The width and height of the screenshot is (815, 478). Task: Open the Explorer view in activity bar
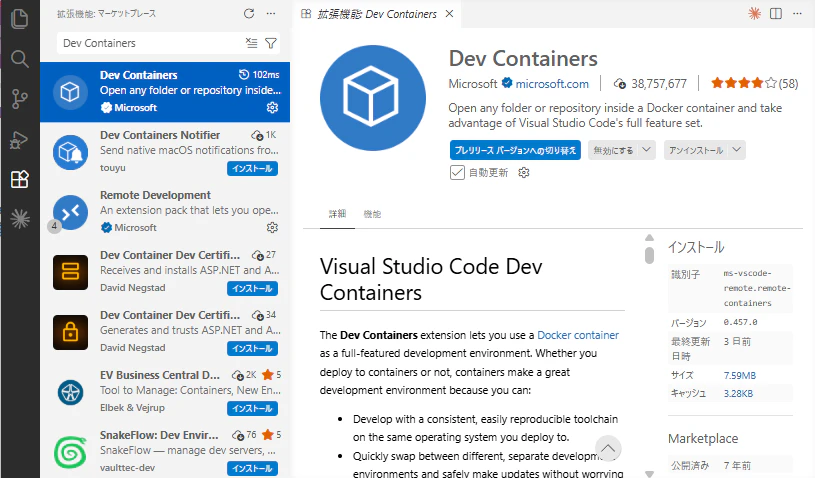[19, 19]
